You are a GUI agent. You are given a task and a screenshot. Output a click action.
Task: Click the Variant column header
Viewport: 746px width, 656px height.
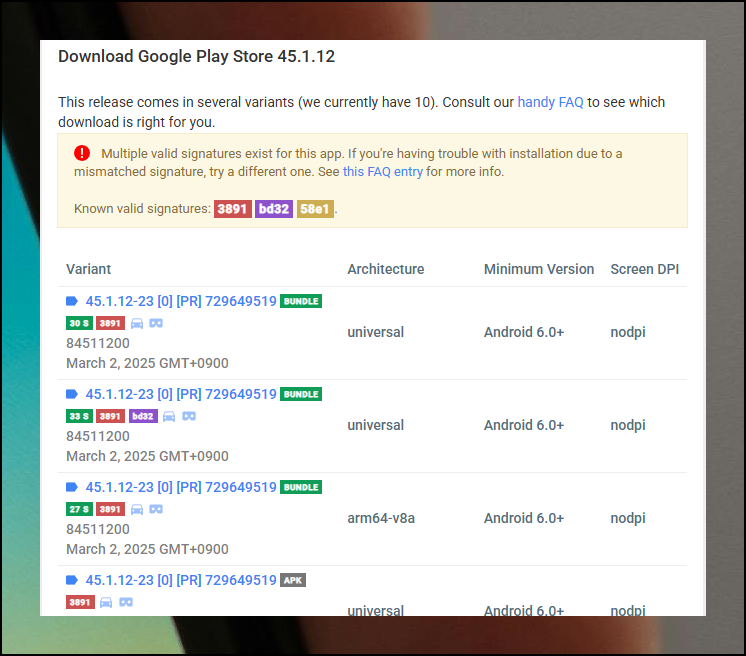point(88,269)
